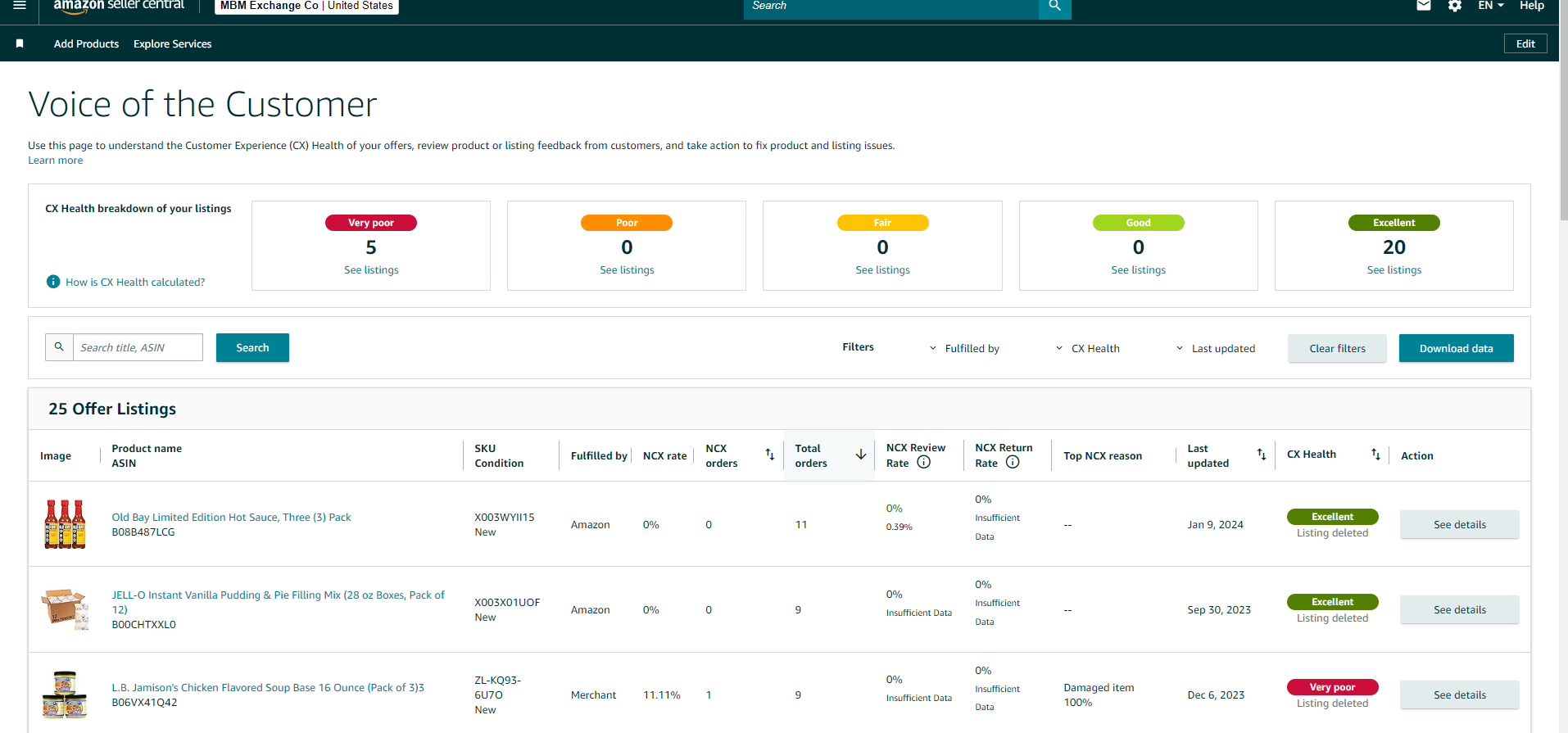This screenshot has width=1568, height=733.
Task: Click info icon next to NCX Review Rate
Action: [x=924, y=462]
